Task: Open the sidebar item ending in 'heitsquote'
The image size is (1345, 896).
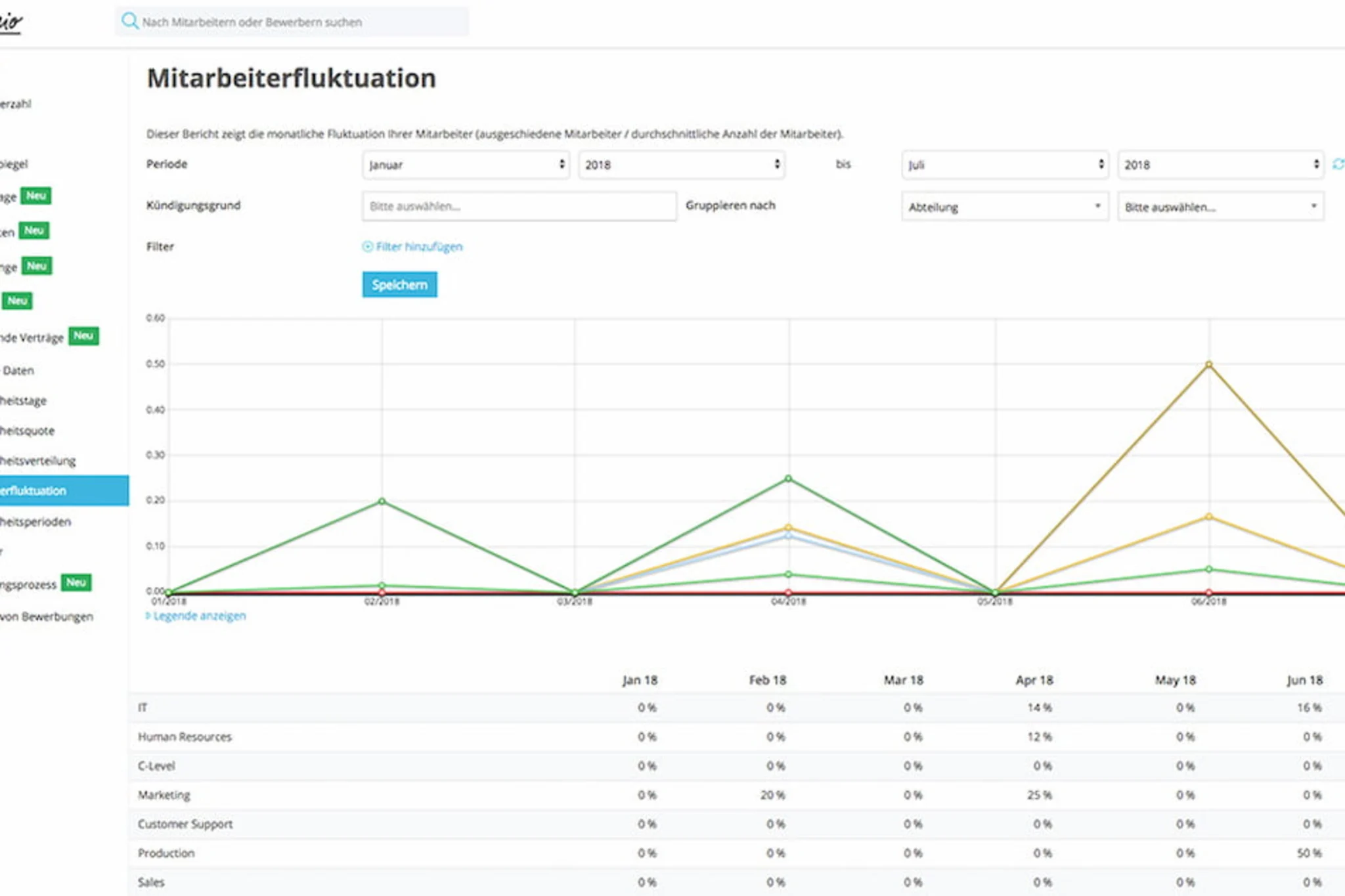Action: point(28,431)
